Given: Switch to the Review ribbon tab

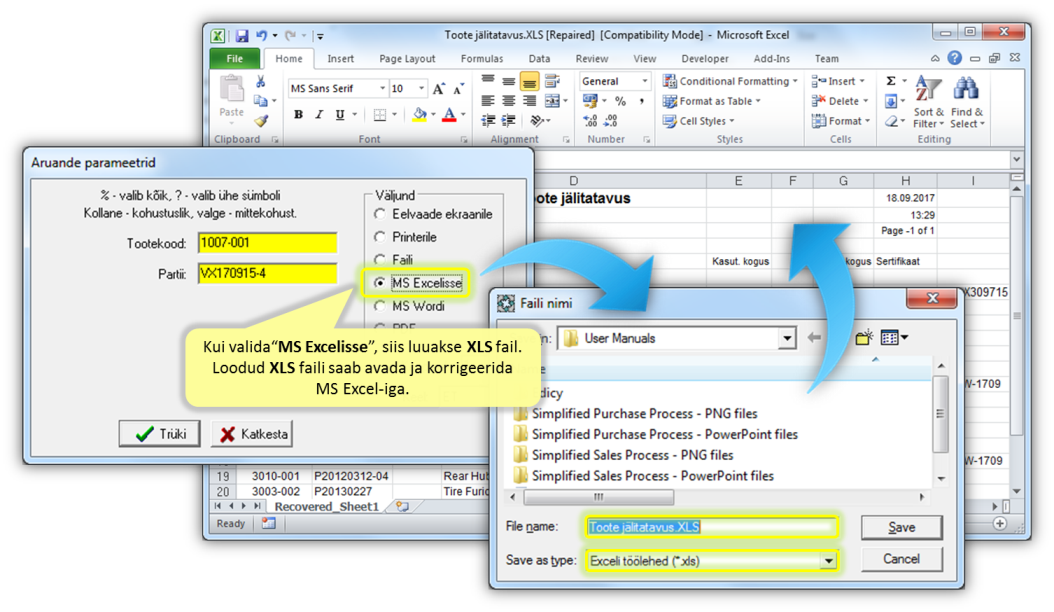Looking at the screenshot, I should click(592, 59).
